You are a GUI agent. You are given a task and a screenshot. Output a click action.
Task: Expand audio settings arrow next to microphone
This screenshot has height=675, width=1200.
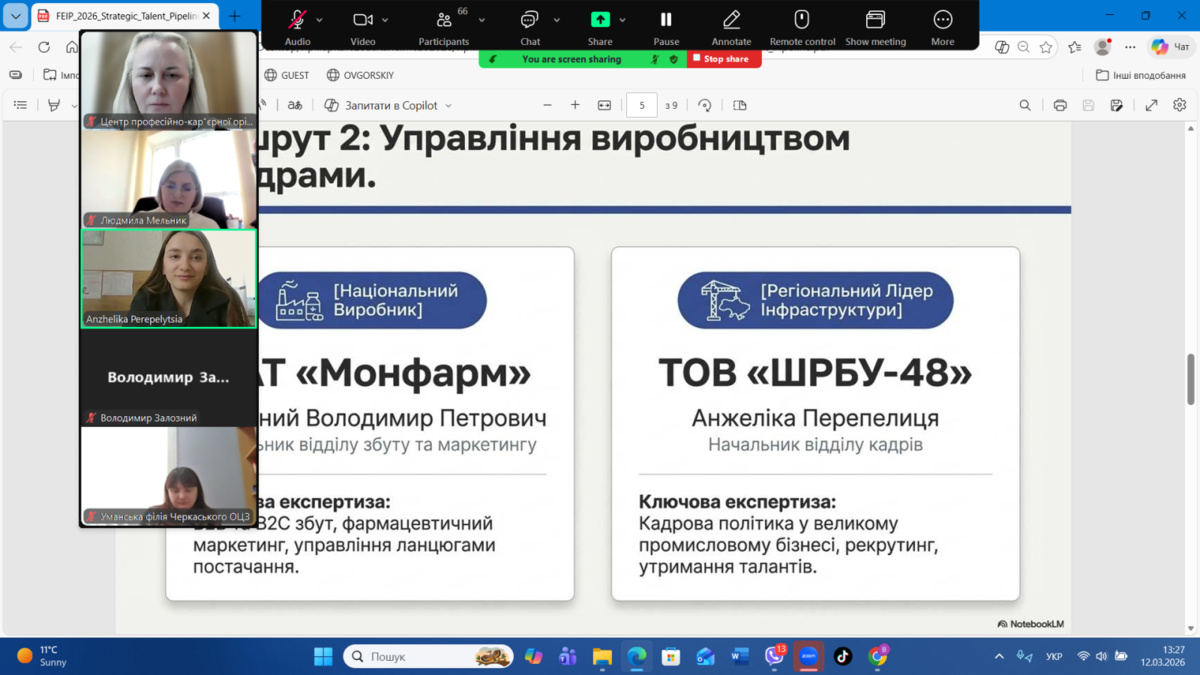click(x=320, y=20)
